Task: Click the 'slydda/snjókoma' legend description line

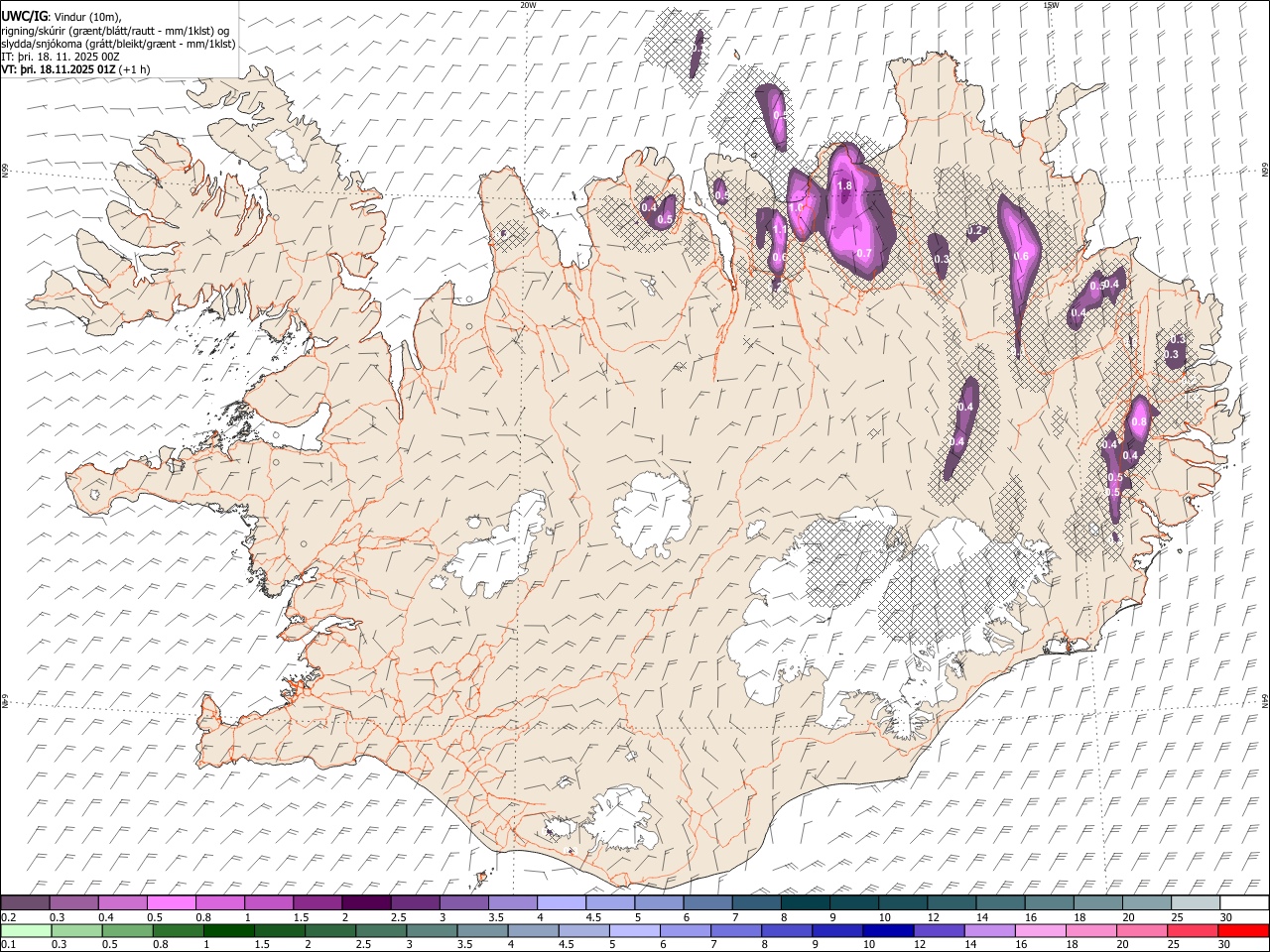Action: (118, 44)
